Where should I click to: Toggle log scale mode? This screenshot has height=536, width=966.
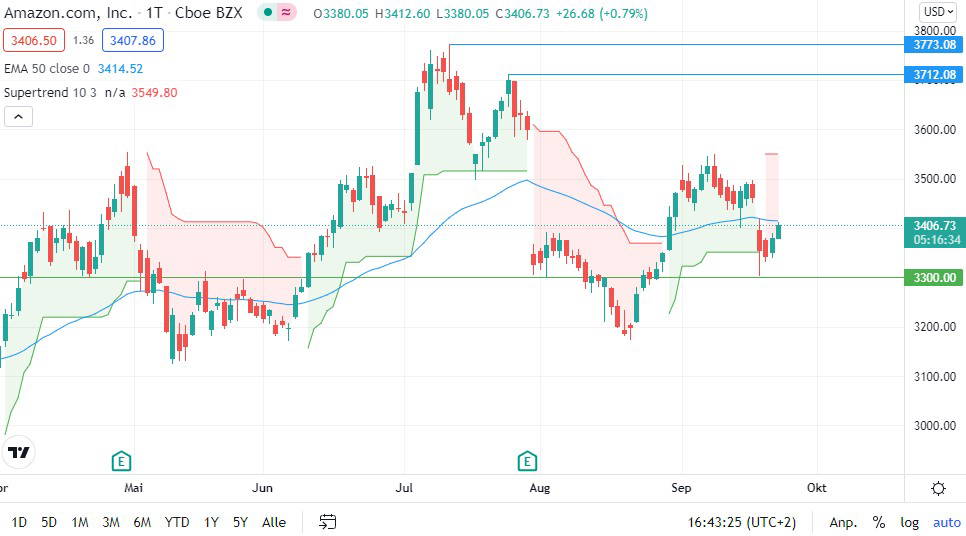[910, 522]
